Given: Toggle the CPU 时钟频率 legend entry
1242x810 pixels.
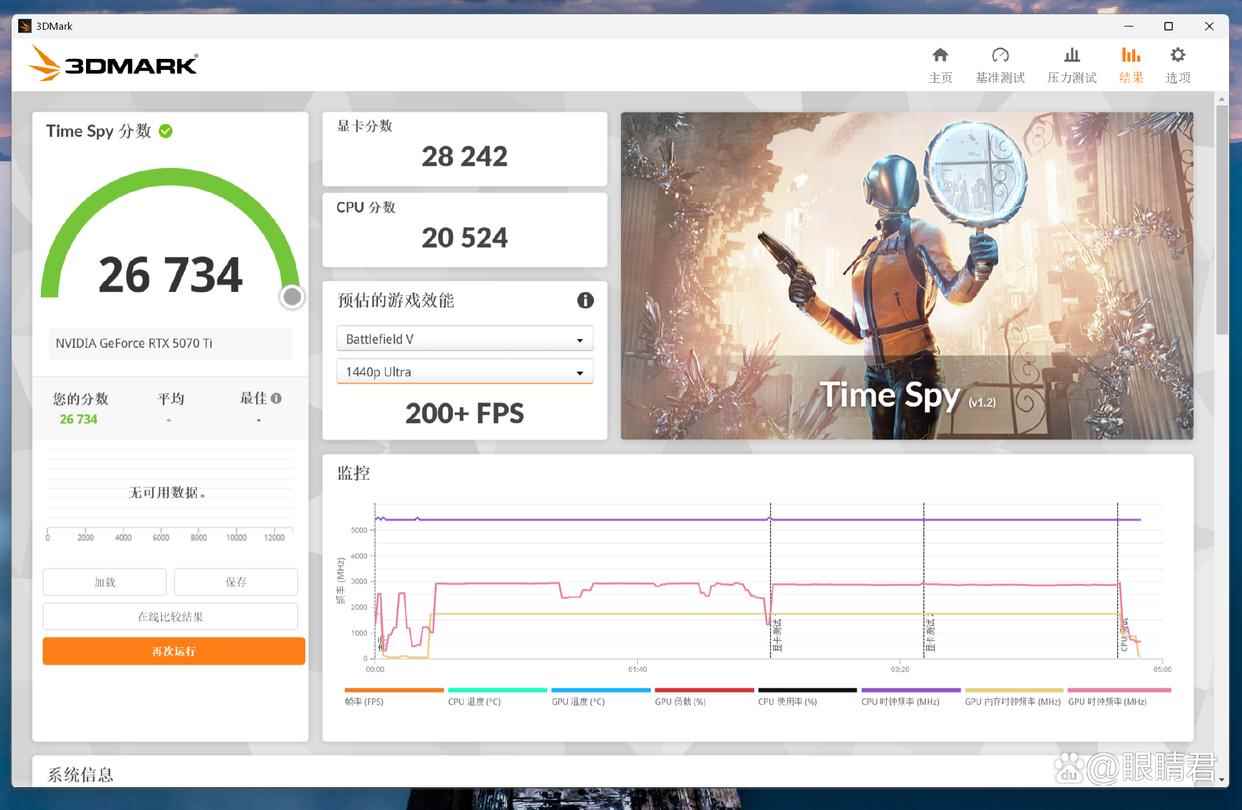Looking at the screenshot, I should 910,697.
